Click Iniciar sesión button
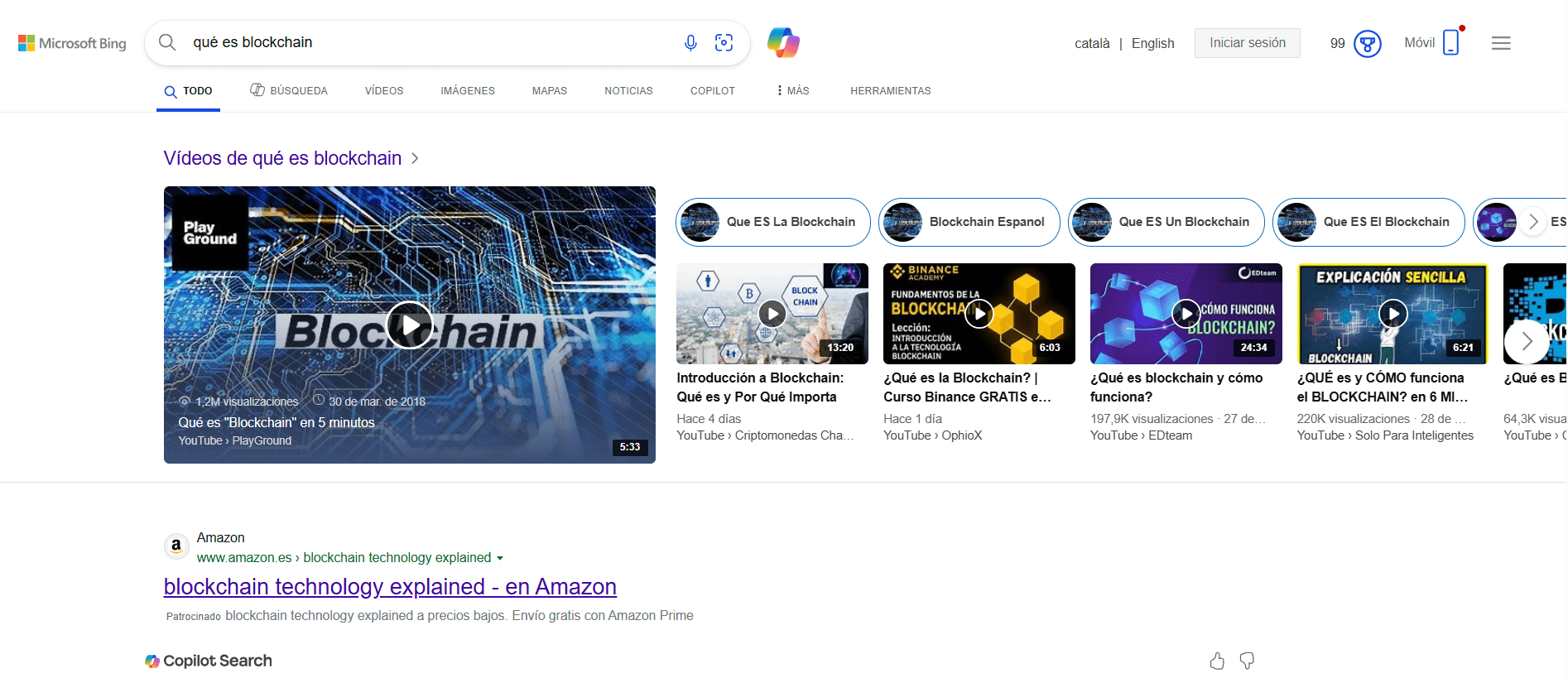This screenshot has height=683, width=1568. pyautogui.click(x=1248, y=43)
